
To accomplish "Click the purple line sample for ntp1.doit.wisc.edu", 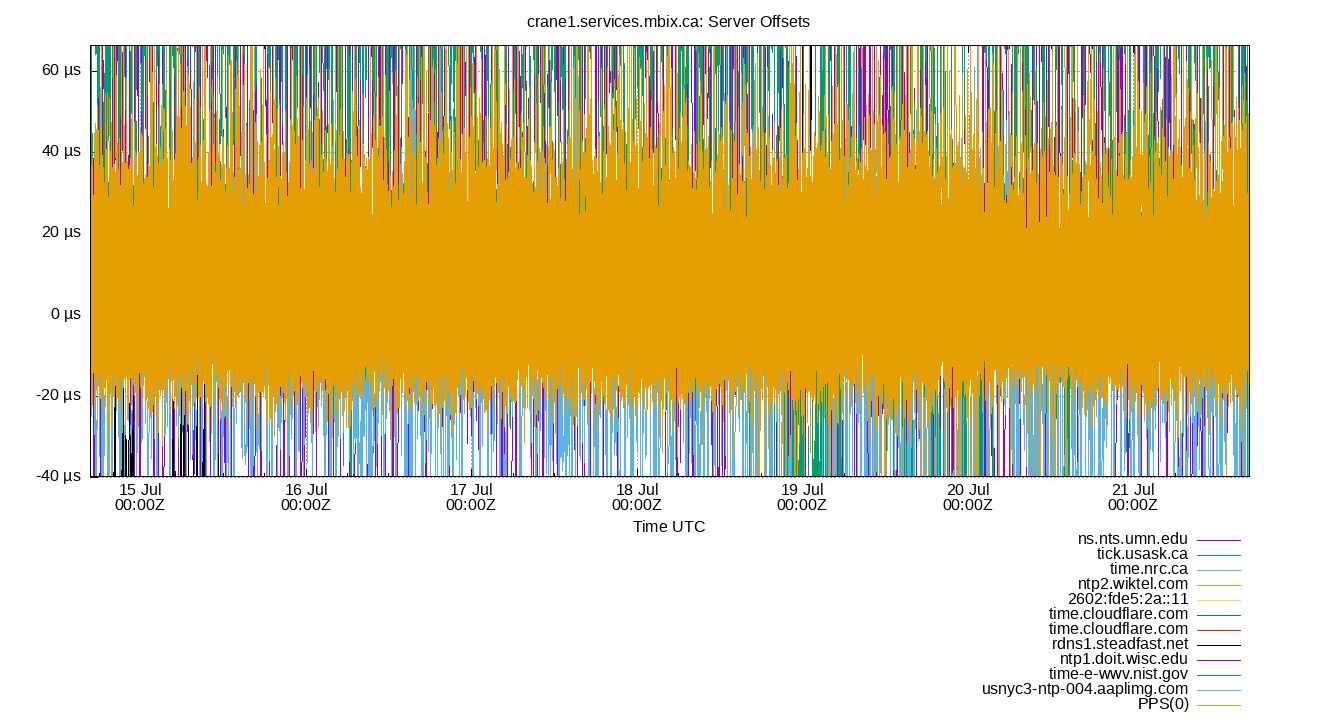I will (1218, 660).
